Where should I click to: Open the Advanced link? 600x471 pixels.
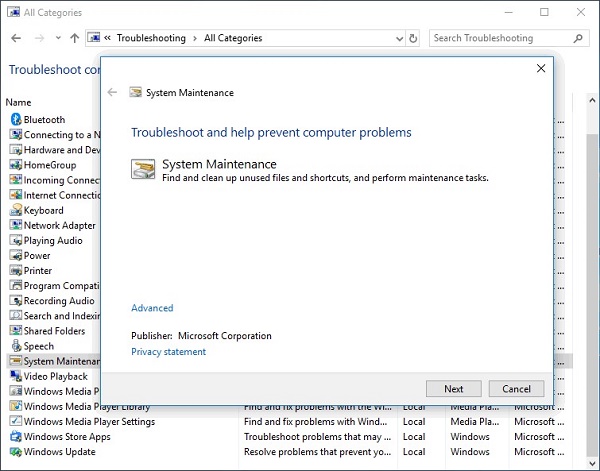tap(152, 308)
